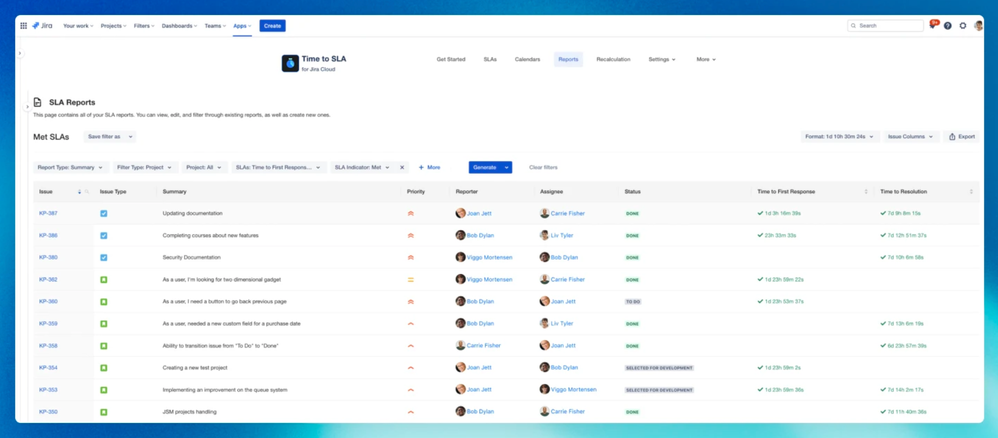Click the Generate report button
The height and width of the screenshot is (438, 998).
click(x=485, y=167)
